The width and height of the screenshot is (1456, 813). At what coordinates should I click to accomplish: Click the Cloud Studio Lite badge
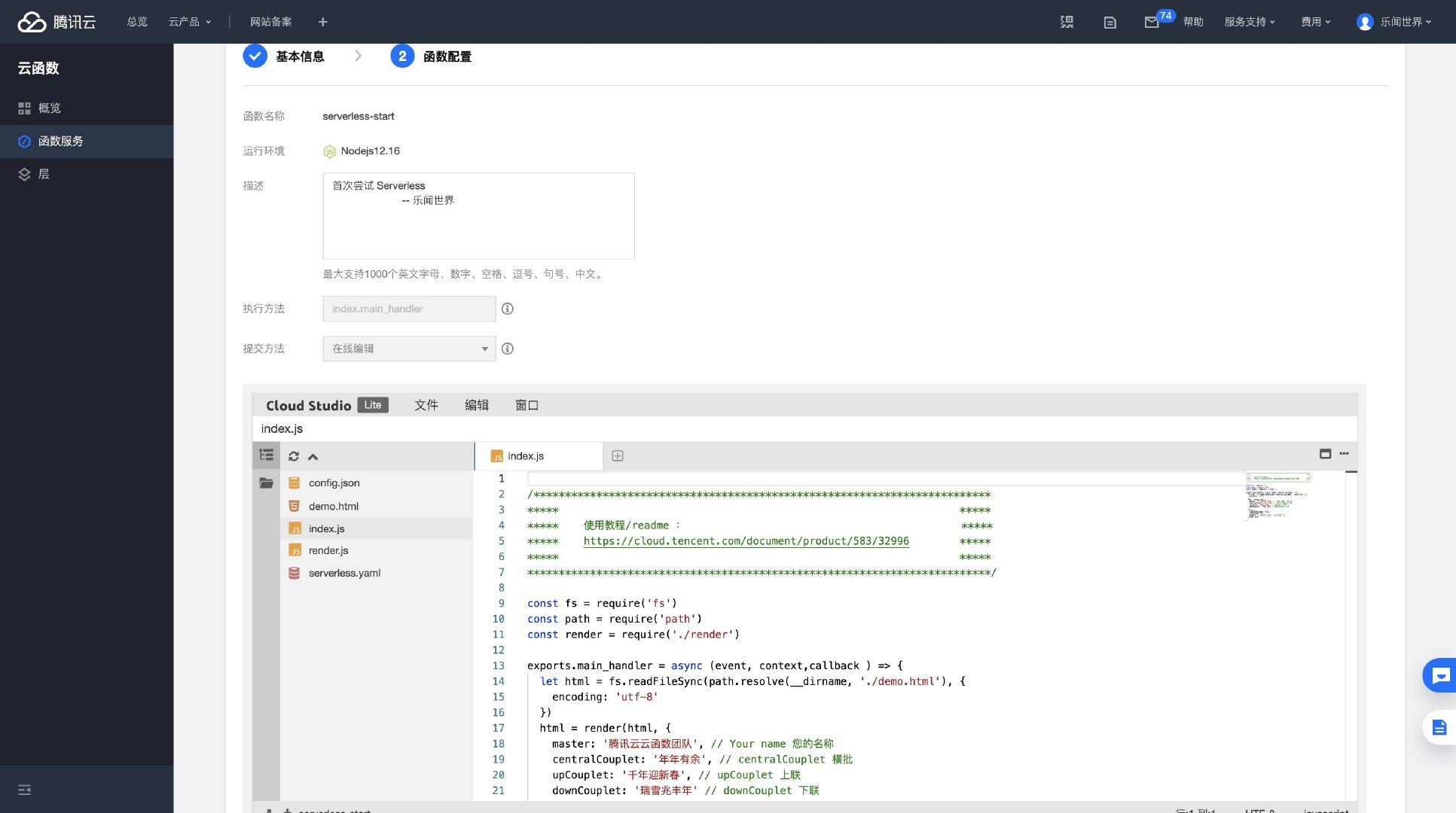click(x=373, y=405)
